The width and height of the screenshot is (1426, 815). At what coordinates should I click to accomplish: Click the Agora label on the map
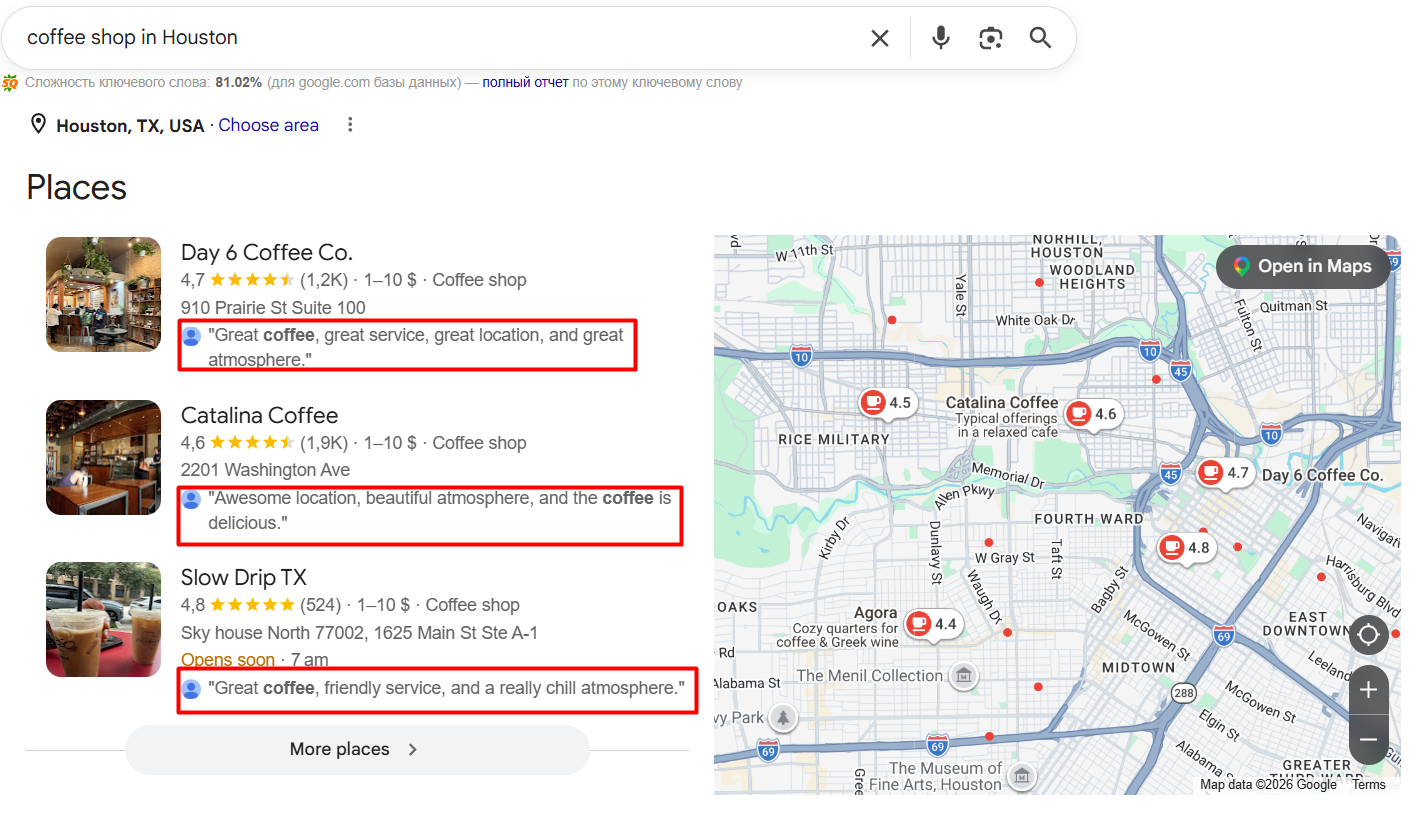[875, 613]
